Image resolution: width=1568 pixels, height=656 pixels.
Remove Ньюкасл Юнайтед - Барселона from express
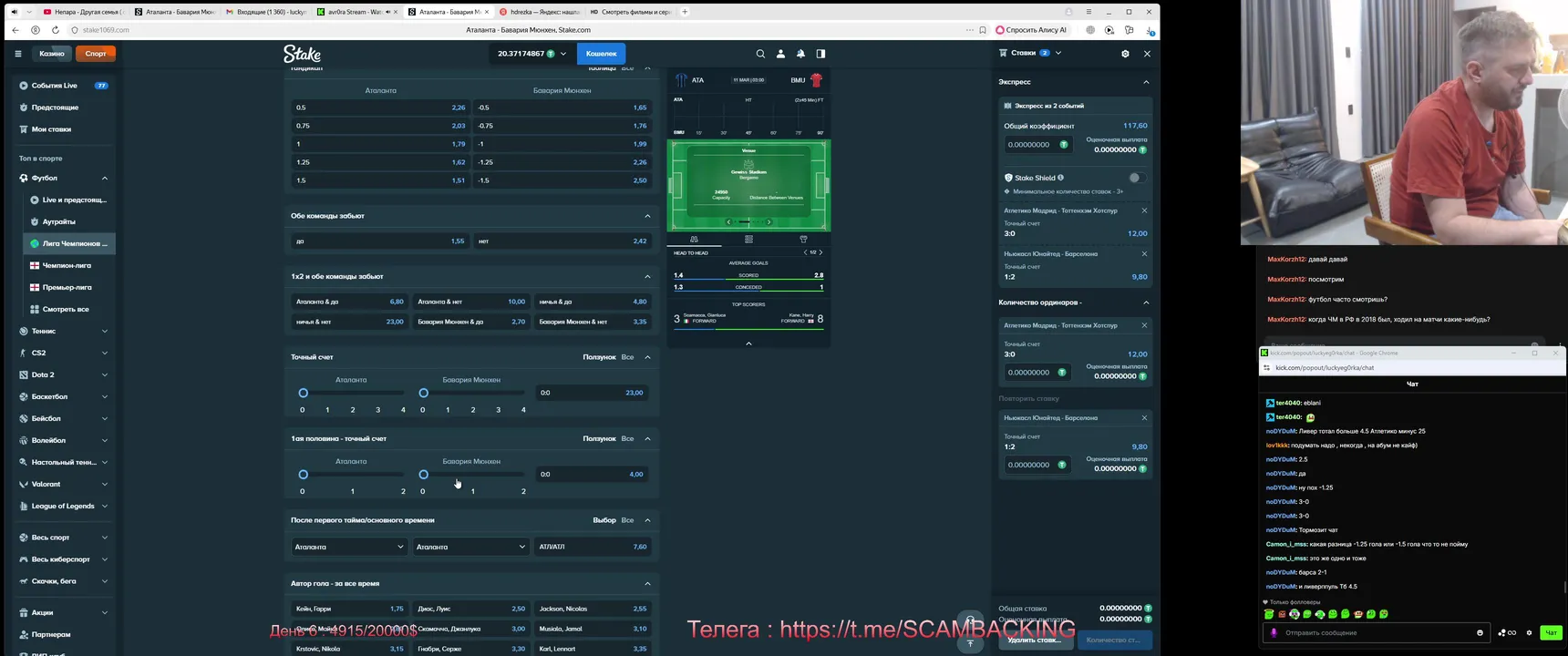point(1144,253)
